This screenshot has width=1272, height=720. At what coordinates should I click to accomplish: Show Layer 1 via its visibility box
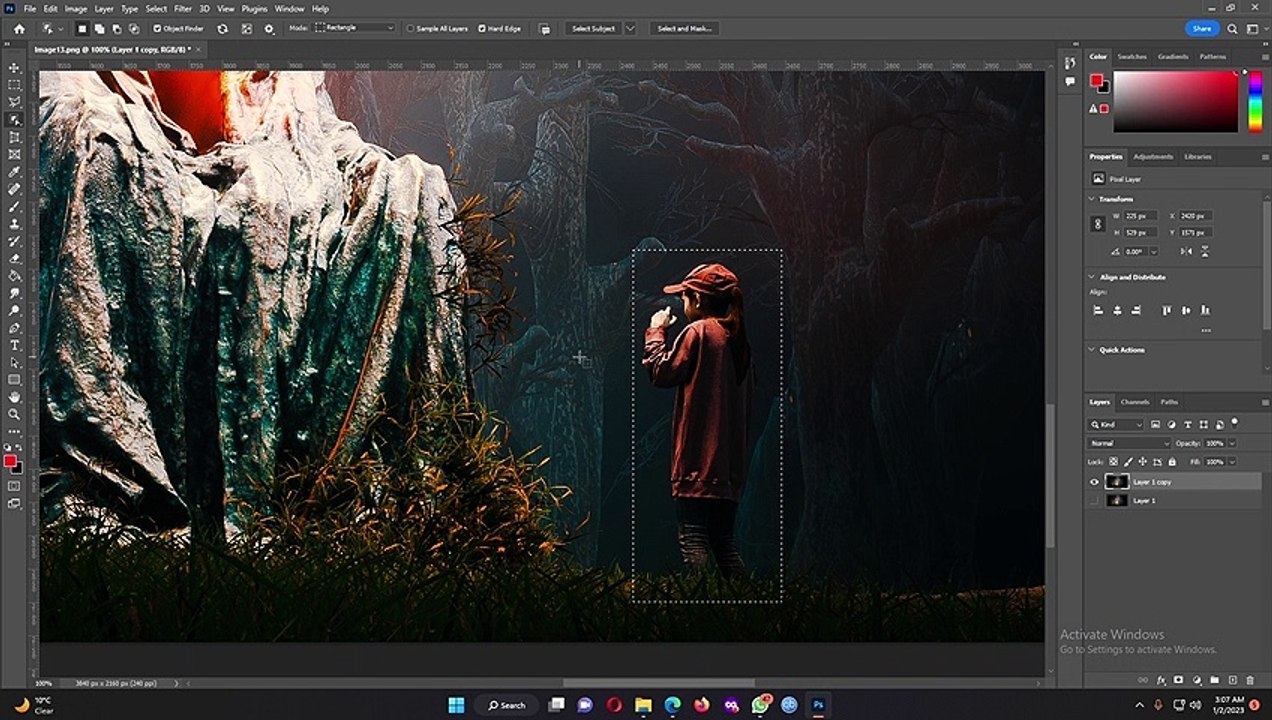pyautogui.click(x=1094, y=500)
